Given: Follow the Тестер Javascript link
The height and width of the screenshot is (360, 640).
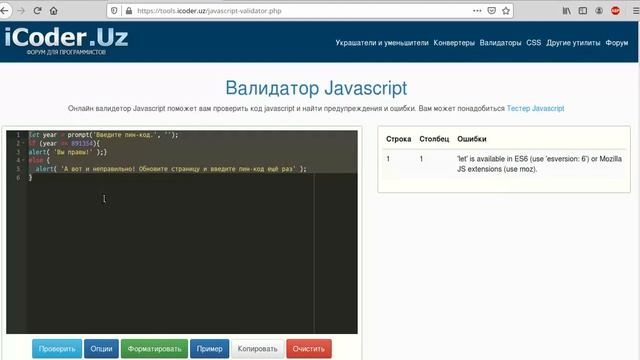Looking at the screenshot, I should (x=536, y=109).
